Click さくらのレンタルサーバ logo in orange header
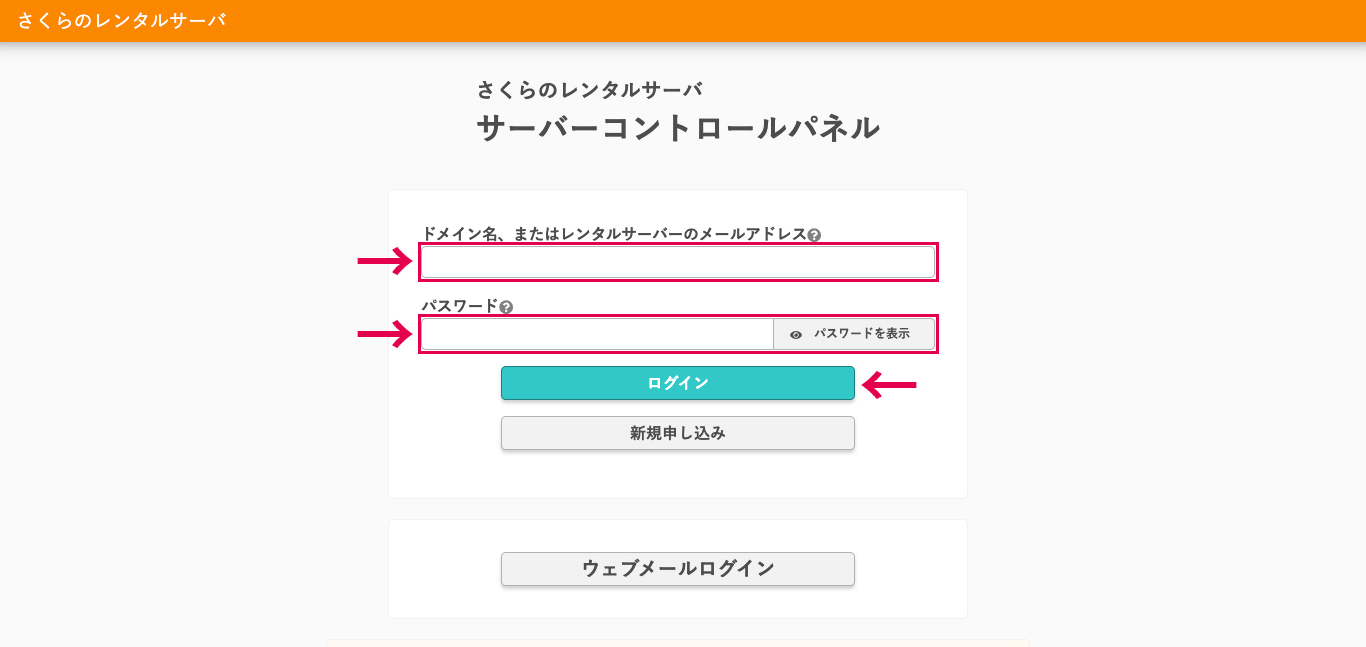Image resolution: width=1366 pixels, height=647 pixels. (x=121, y=20)
